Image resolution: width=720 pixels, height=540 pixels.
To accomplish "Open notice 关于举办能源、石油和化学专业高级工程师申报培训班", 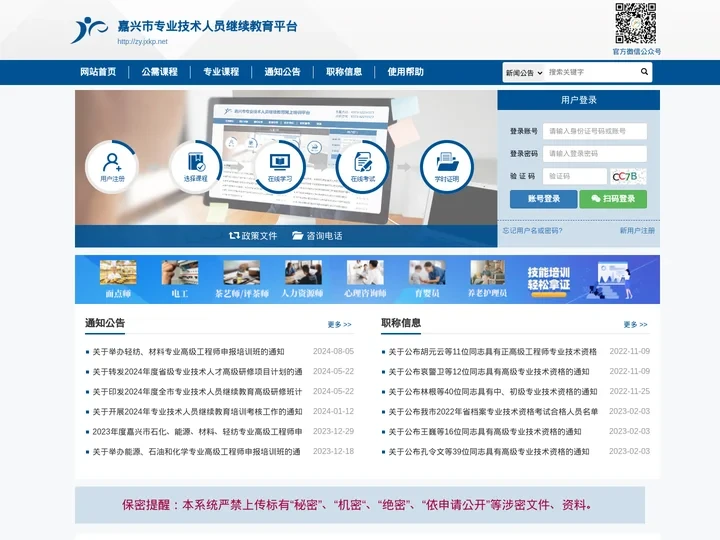I will tap(197, 452).
